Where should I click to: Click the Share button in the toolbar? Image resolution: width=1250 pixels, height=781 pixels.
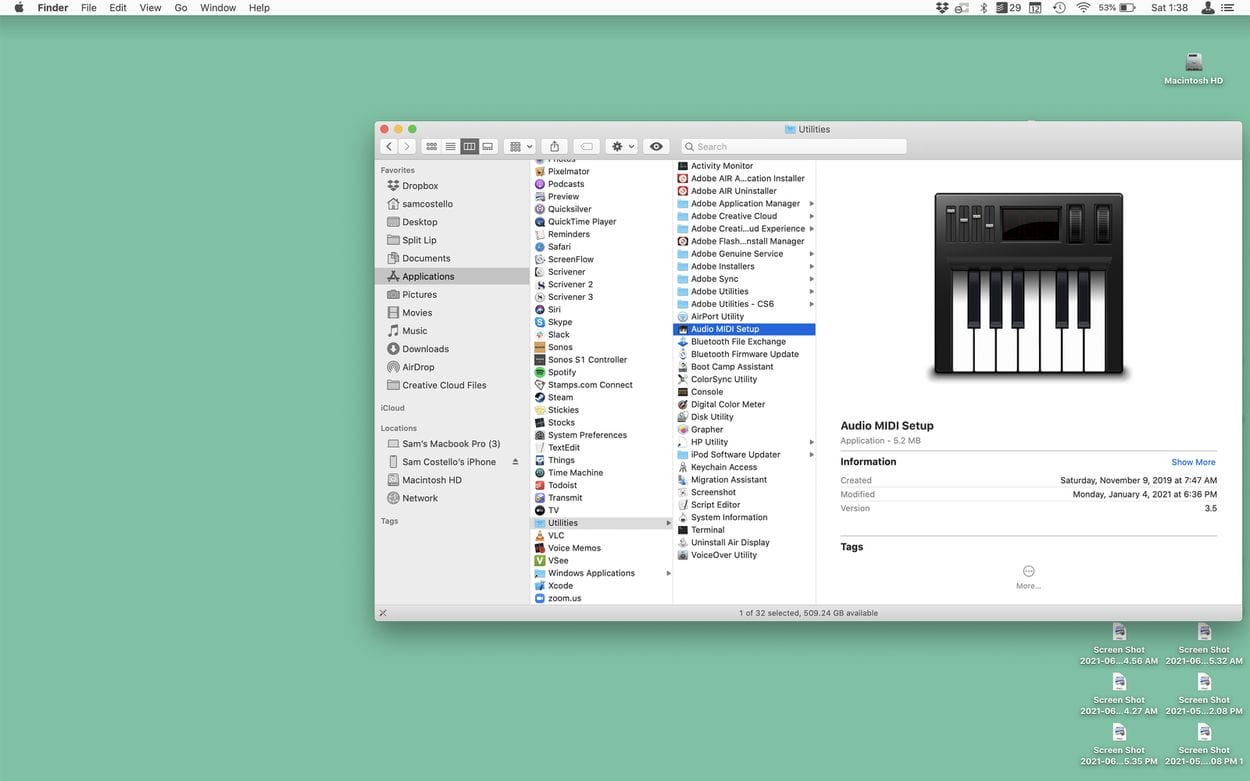(555, 146)
